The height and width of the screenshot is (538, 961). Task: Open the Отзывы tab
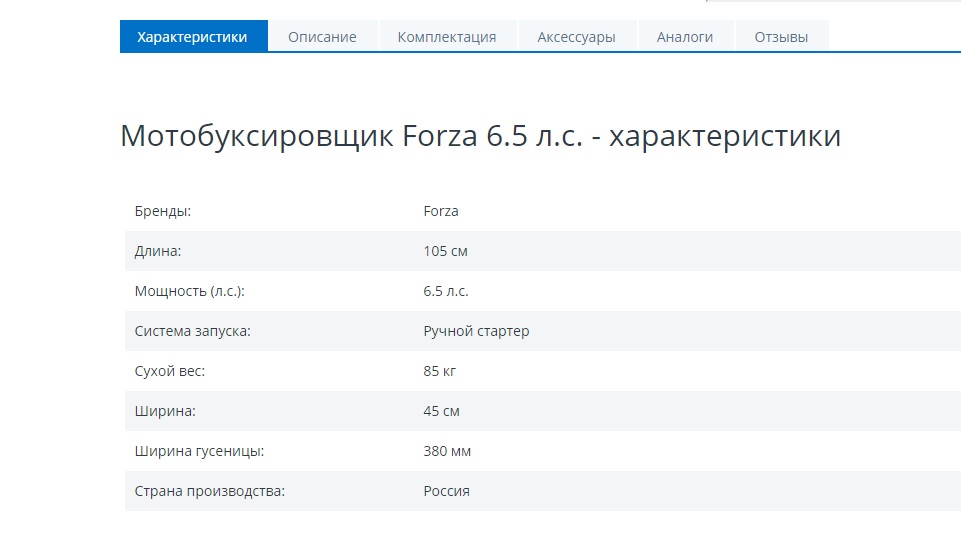(x=781, y=37)
